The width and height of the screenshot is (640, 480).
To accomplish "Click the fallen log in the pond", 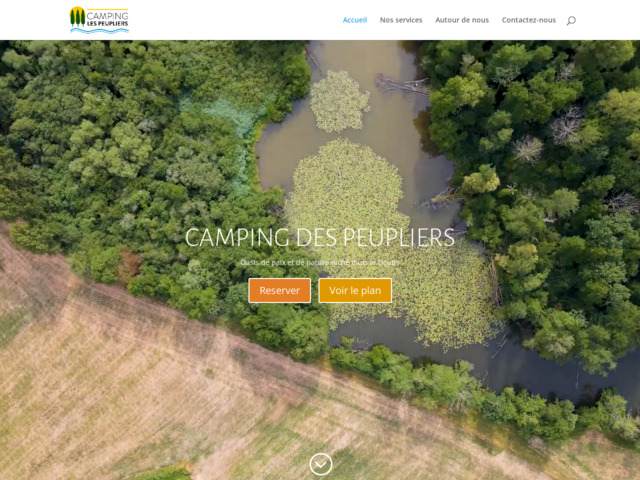I will [x=402, y=84].
